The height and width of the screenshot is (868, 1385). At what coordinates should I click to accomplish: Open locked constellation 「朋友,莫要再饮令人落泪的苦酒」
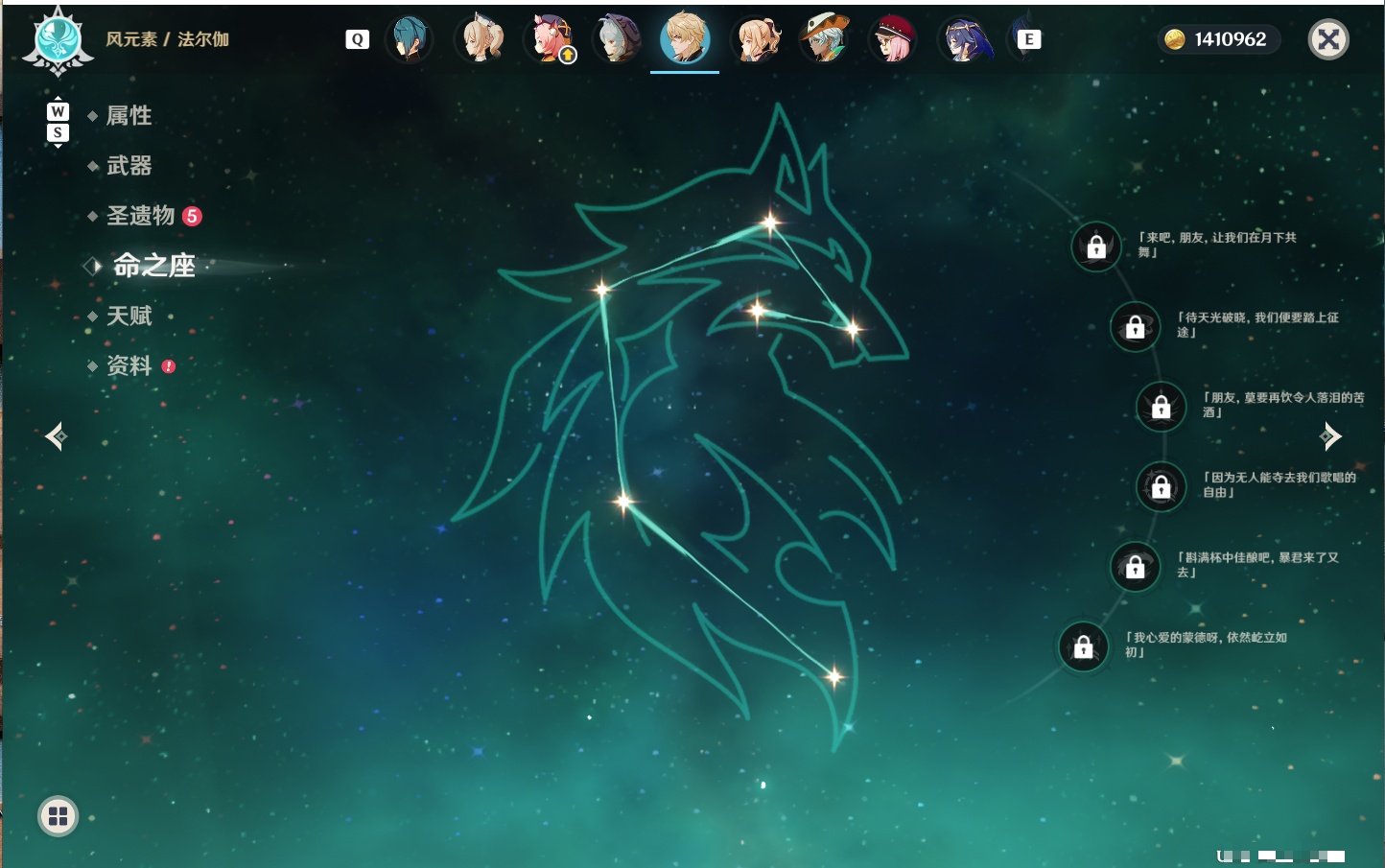pyautogui.click(x=1162, y=407)
